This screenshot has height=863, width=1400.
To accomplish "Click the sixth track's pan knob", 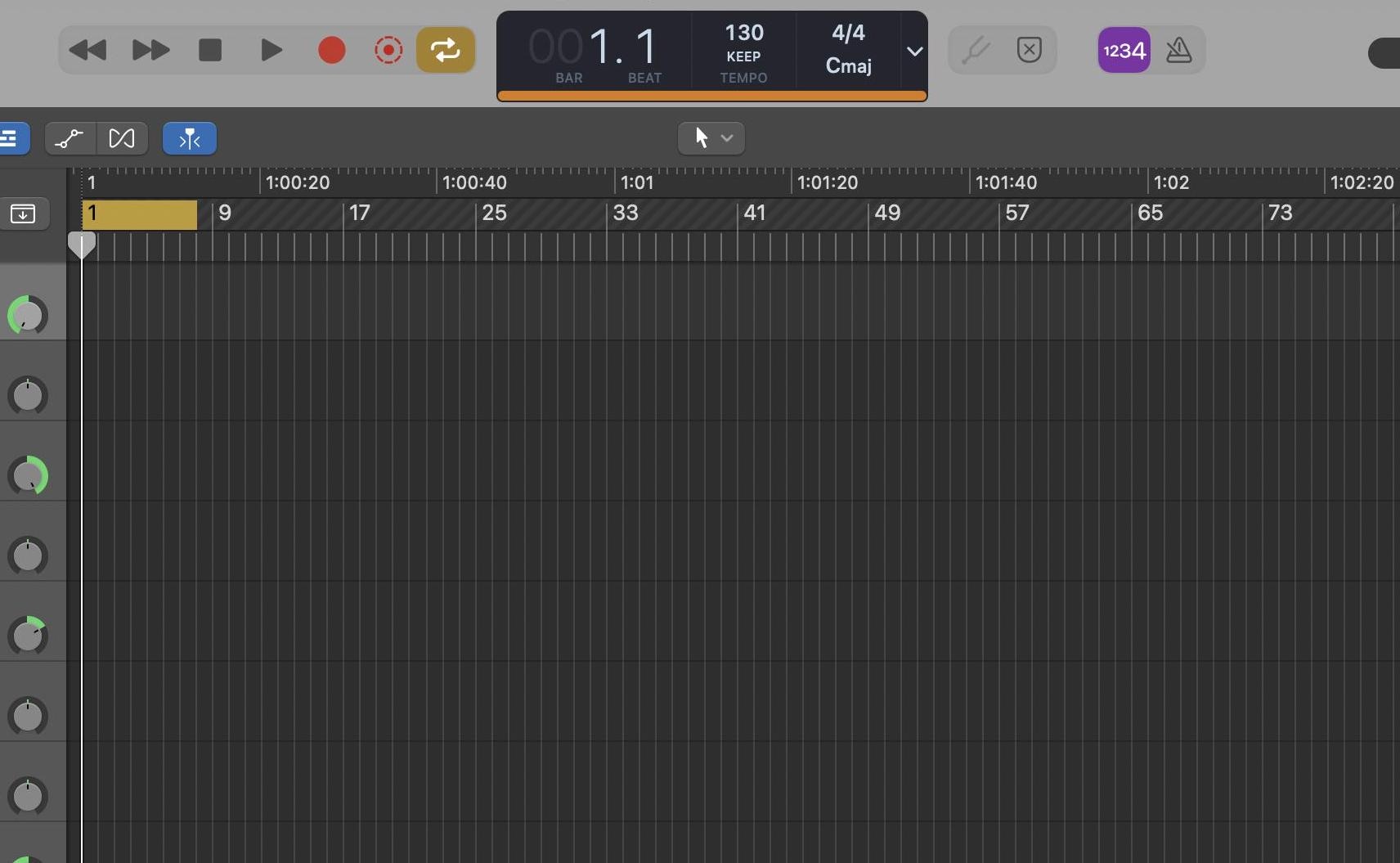I will (28, 716).
